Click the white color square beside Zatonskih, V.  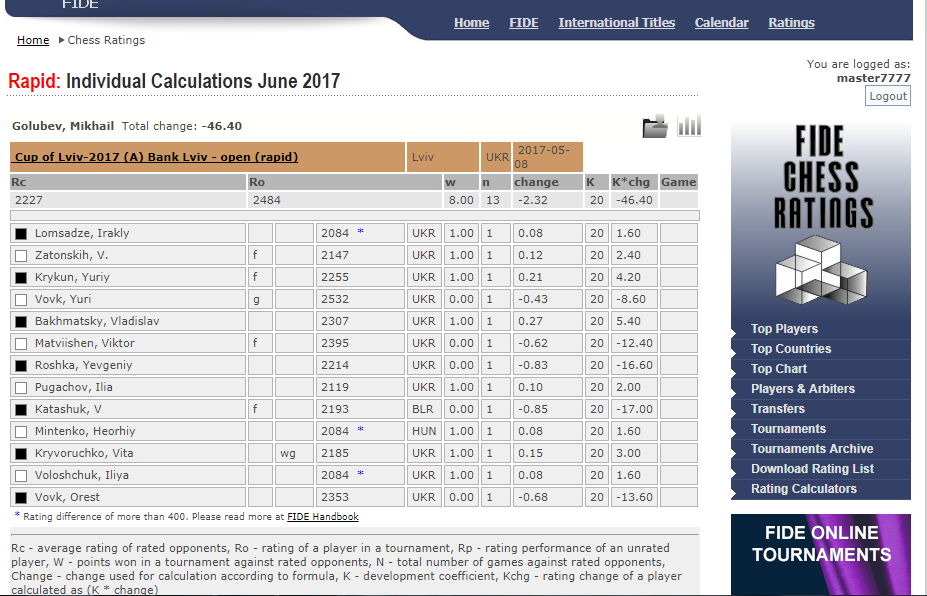click(x=21, y=255)
